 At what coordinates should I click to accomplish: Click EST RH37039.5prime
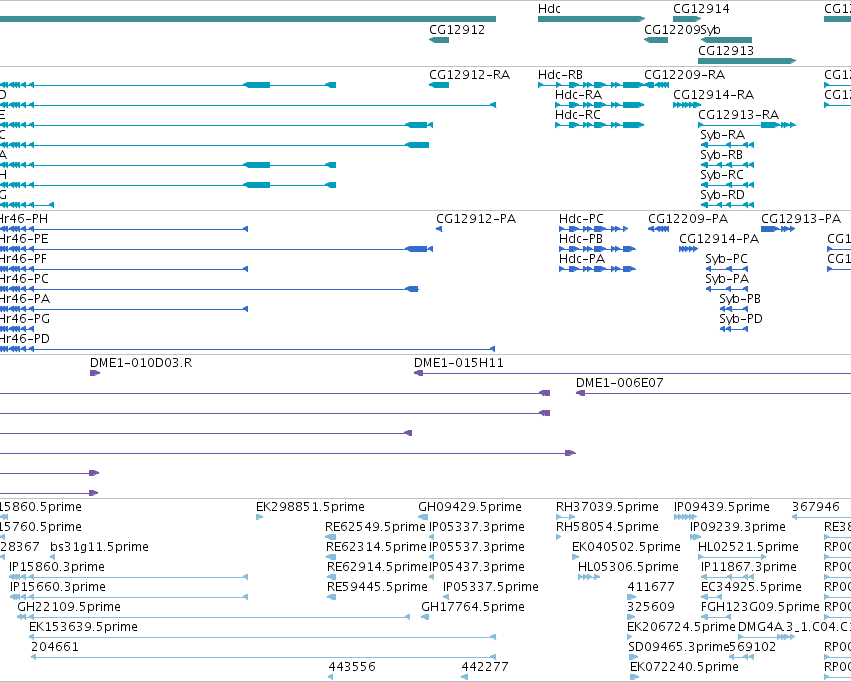(x=607, y=507)
